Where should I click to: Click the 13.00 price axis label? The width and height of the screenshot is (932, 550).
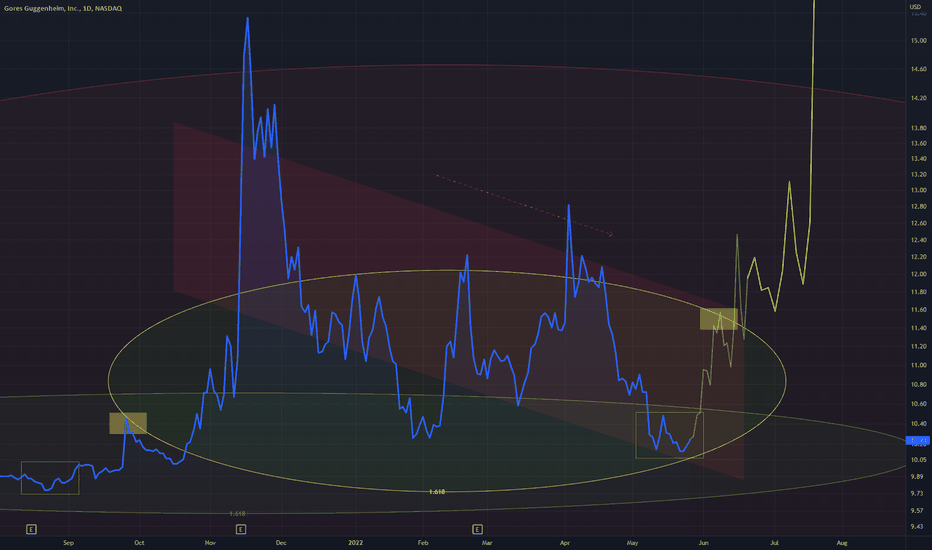(918, 190)
